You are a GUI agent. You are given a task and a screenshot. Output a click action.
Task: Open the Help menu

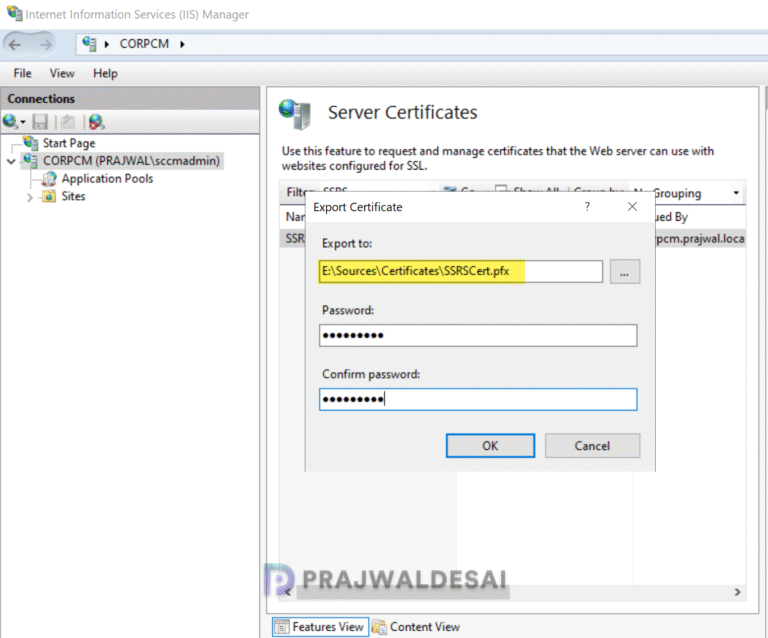coord(105,73)
